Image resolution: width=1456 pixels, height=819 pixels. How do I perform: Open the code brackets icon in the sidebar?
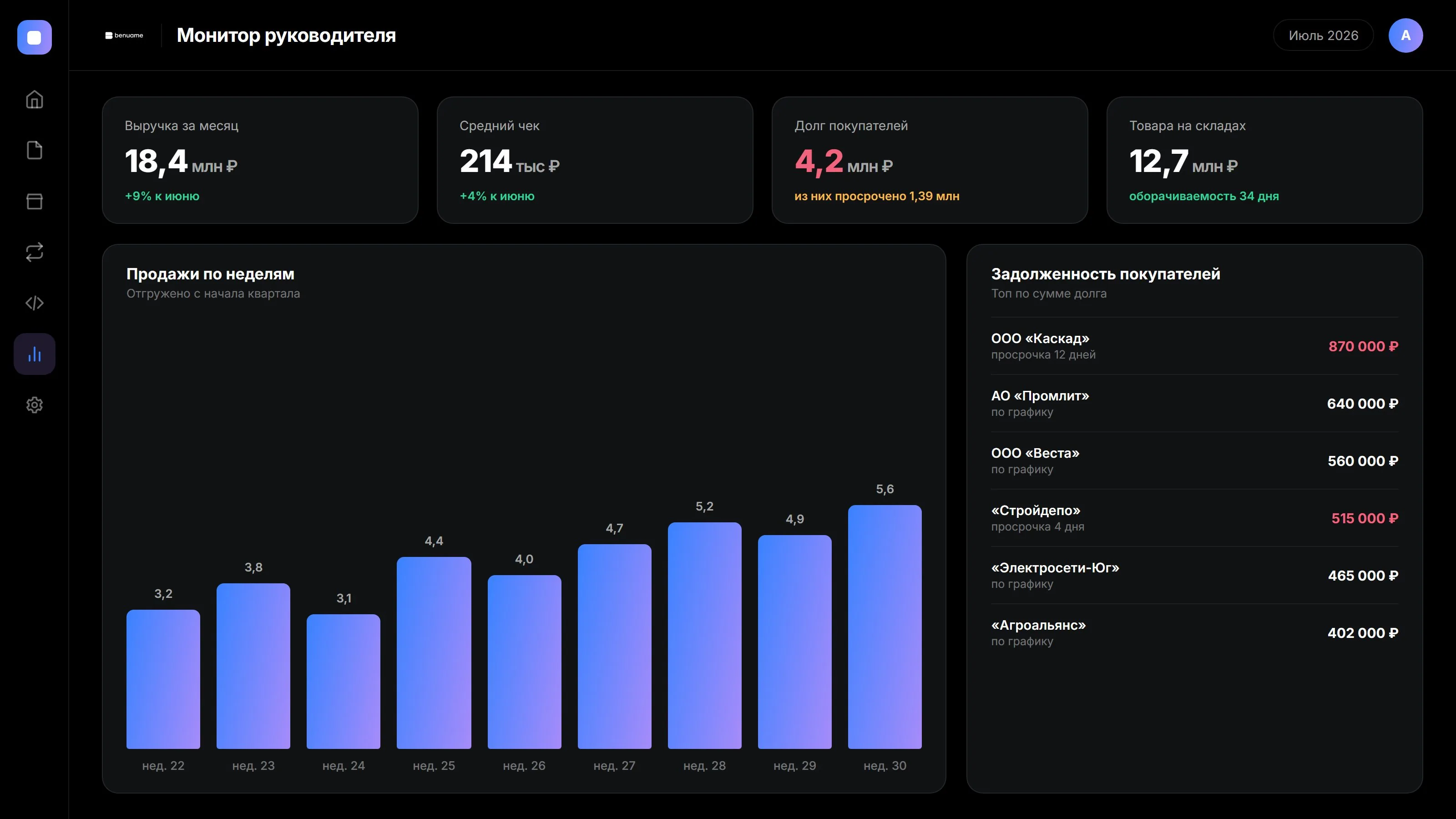tap(35, 303)
